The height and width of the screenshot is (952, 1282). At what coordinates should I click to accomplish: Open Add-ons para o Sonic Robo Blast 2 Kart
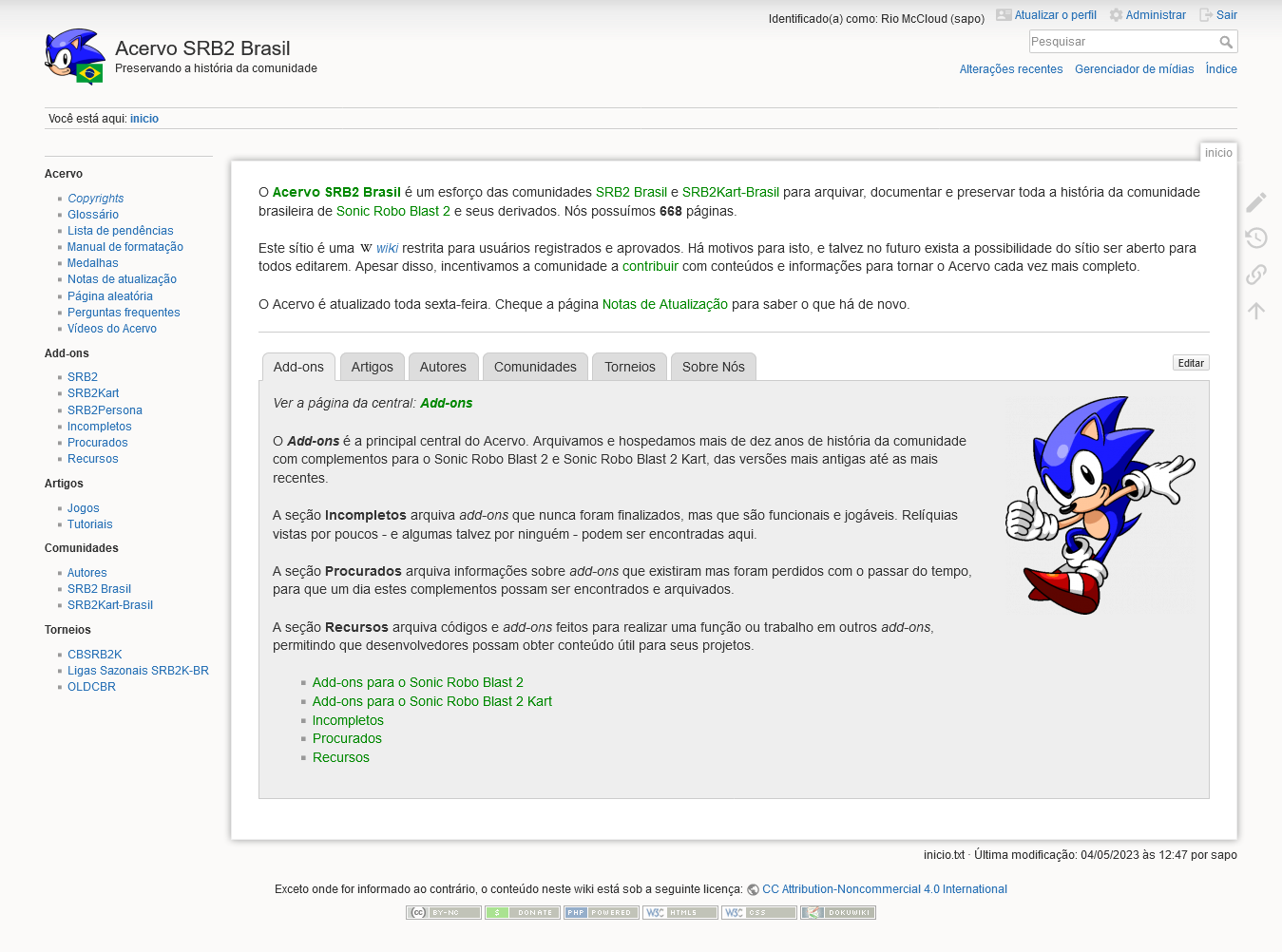pos(432,701)
